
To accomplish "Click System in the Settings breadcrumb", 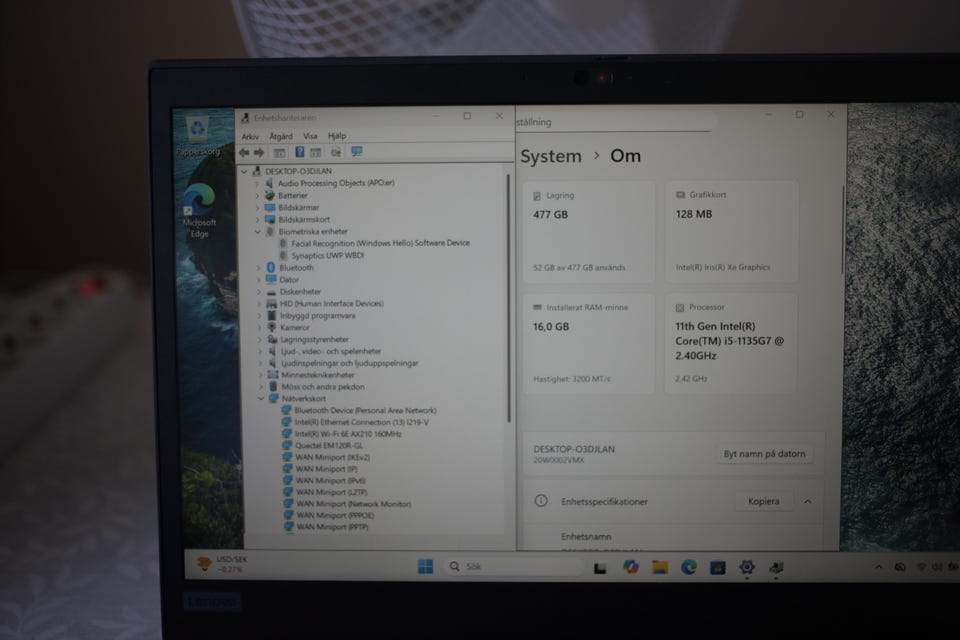I will click(x=550, y=156).
